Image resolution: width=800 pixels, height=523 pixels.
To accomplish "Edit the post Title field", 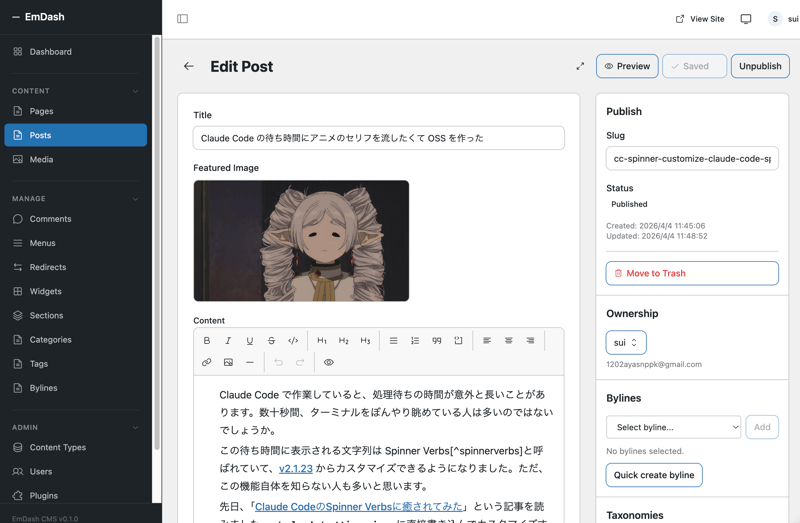I will coord(379,138).
